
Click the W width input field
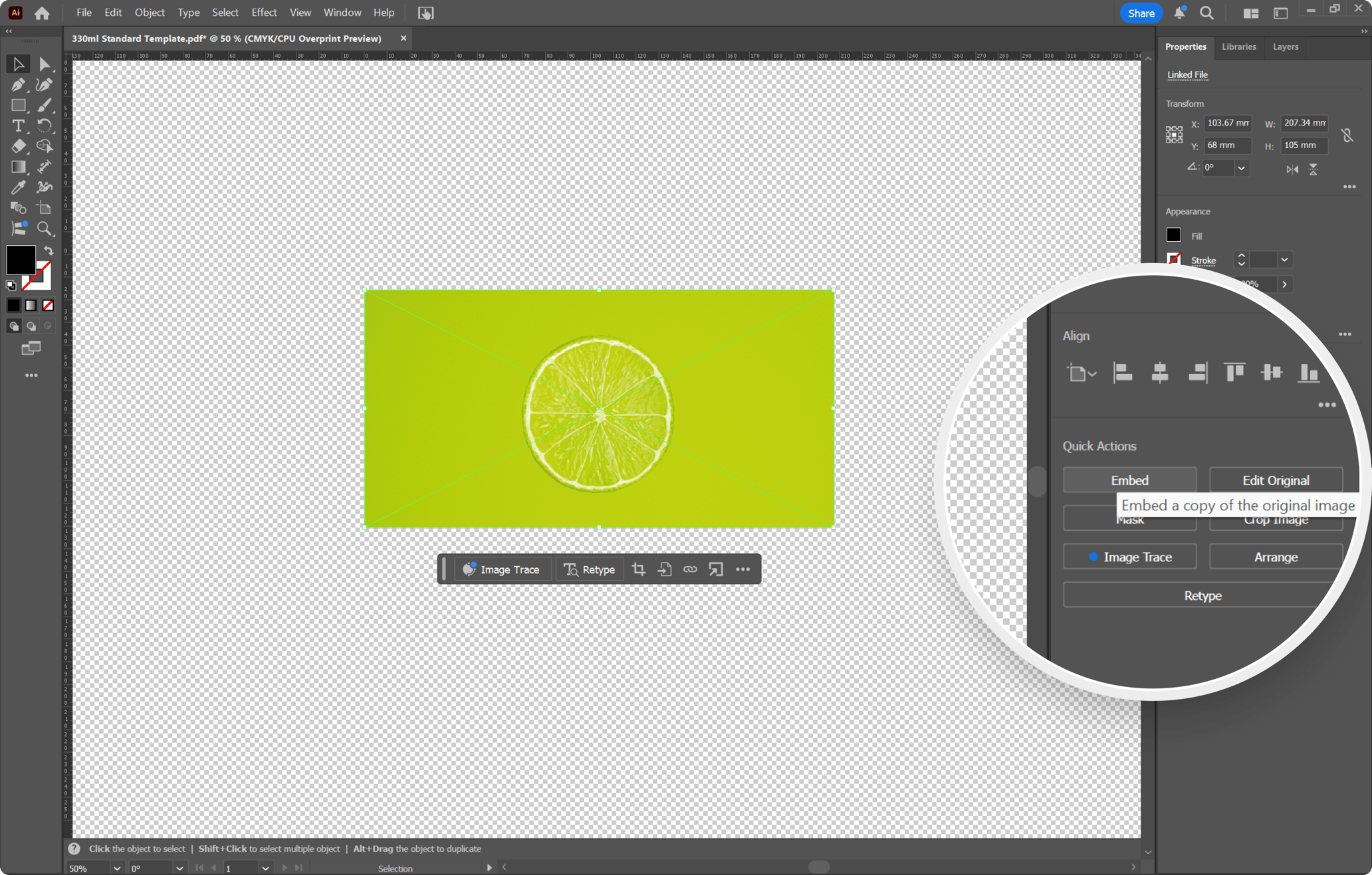(1304, 123)
